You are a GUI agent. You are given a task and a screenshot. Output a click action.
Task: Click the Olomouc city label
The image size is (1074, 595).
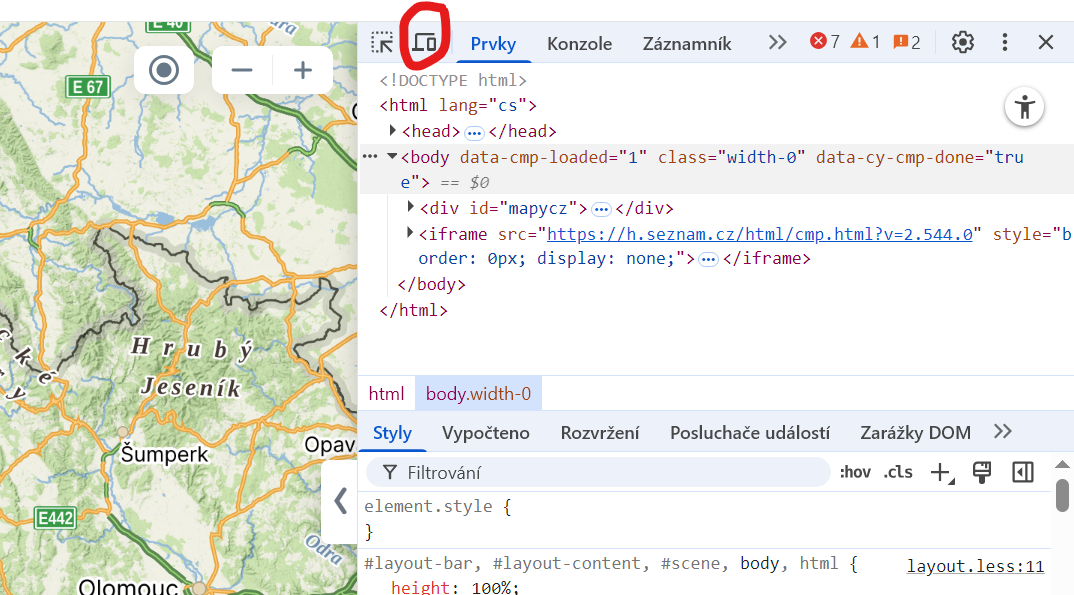click(128, 587)
